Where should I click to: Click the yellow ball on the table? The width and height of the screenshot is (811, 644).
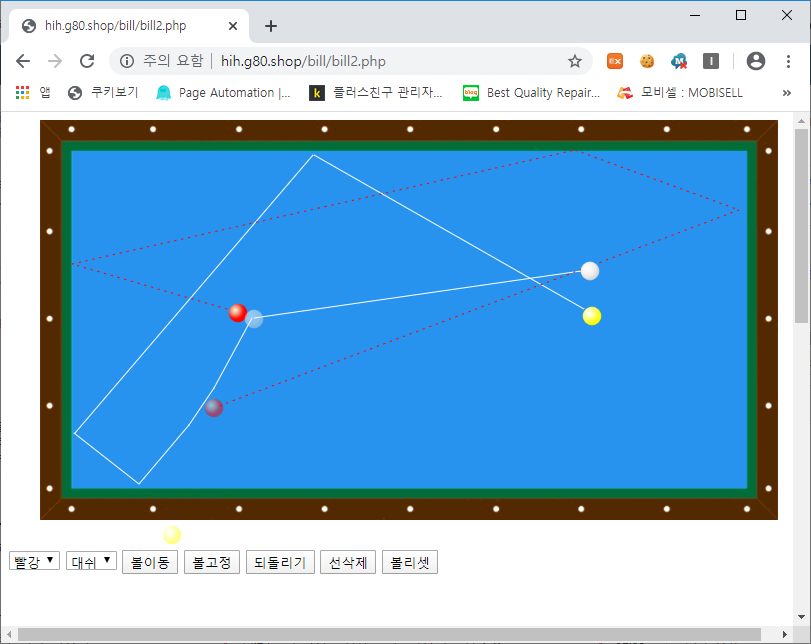coord(592,316)
